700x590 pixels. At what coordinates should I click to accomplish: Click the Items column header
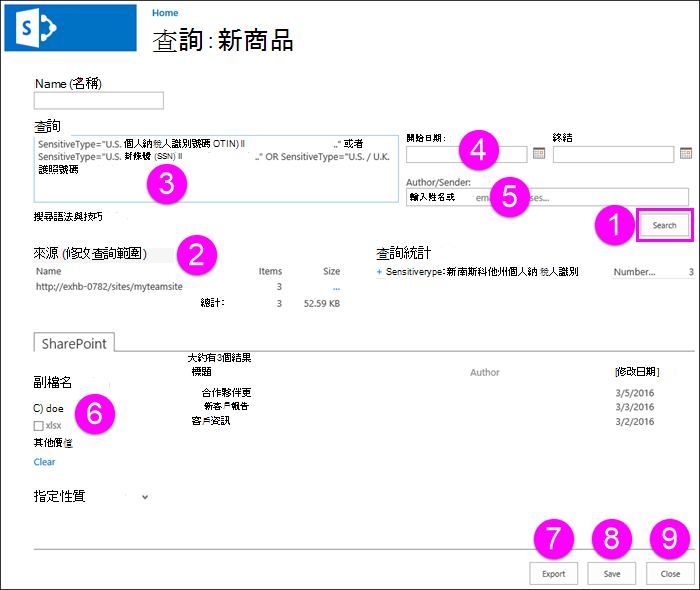270,271
